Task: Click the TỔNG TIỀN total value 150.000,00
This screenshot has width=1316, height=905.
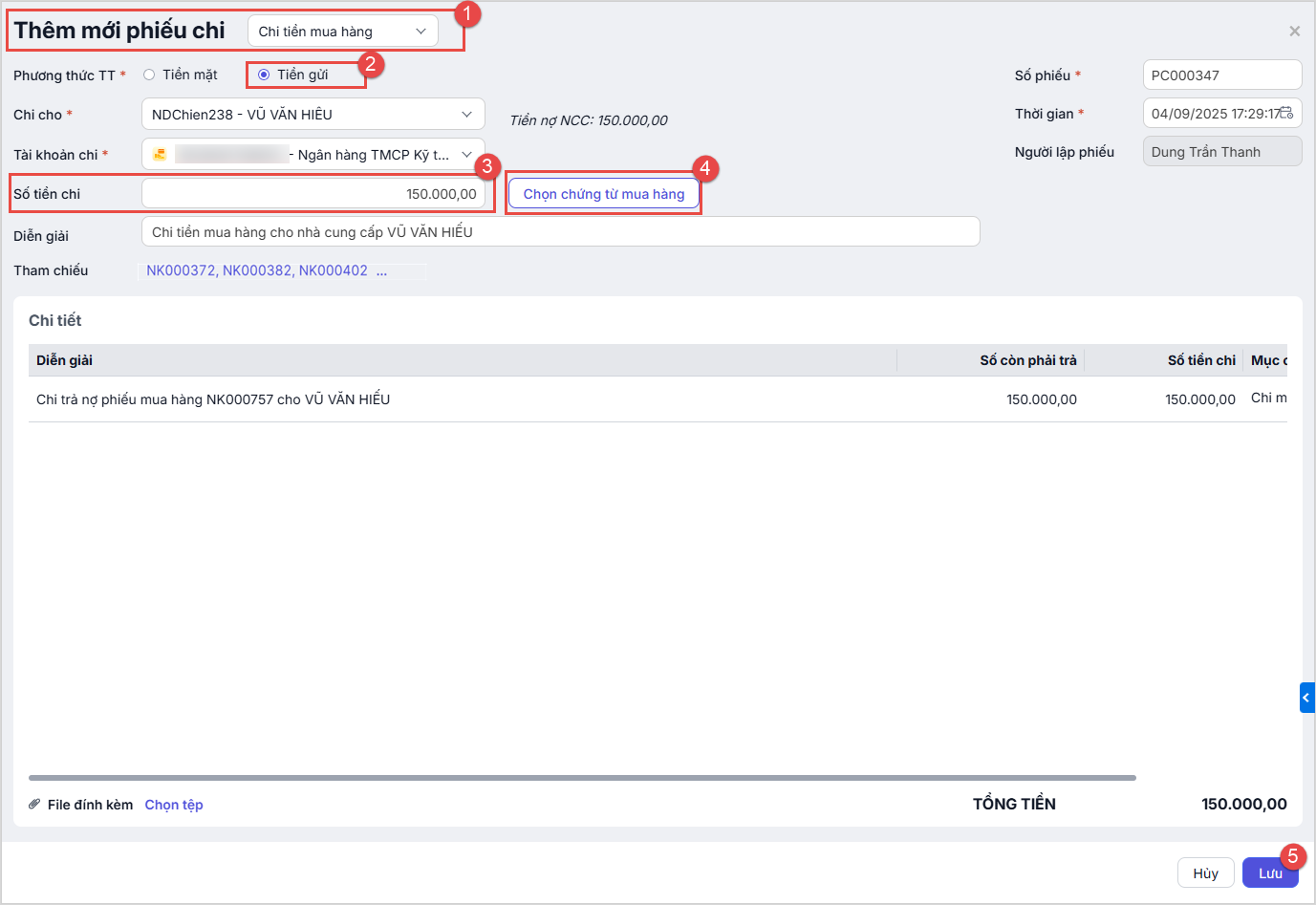Action: (x=1244, y=805)
